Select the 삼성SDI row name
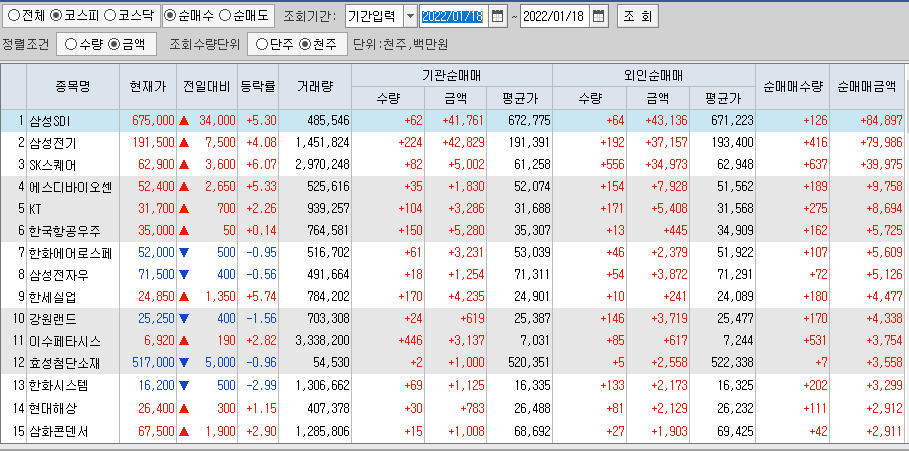This screenshot has width=909, height=451. pyautogui.click(x=49, y=121)
